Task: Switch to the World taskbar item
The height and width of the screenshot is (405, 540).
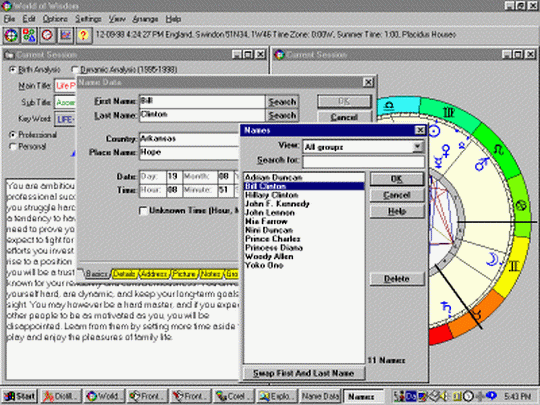Action: pos(104,396)
